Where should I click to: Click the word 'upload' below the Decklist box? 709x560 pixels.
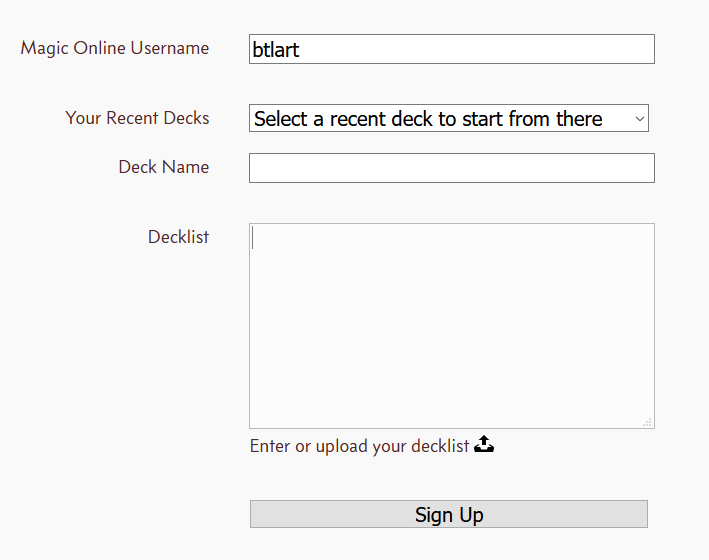tap(341, 446)
